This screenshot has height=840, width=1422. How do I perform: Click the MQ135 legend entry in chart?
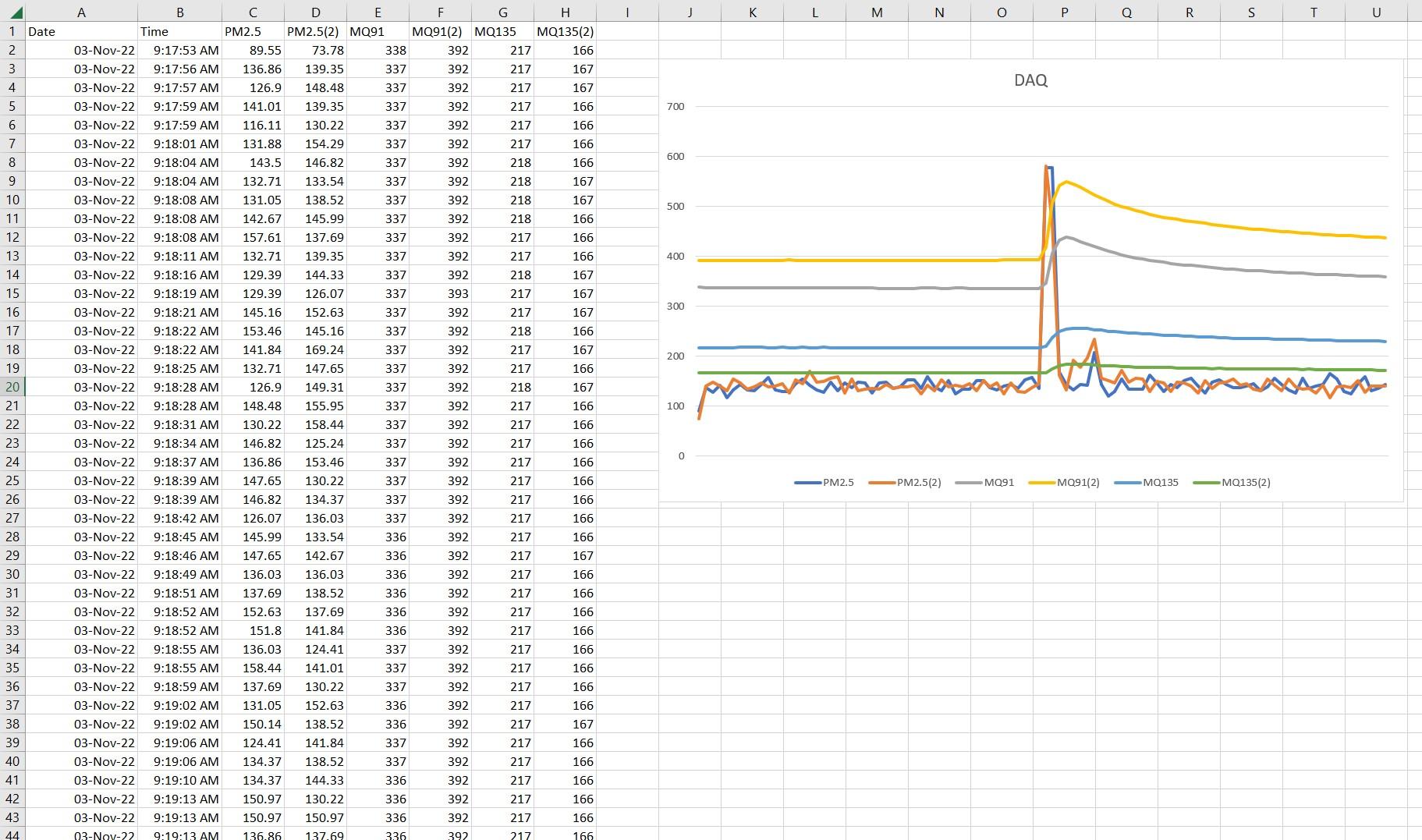(x=1147, y=483)
